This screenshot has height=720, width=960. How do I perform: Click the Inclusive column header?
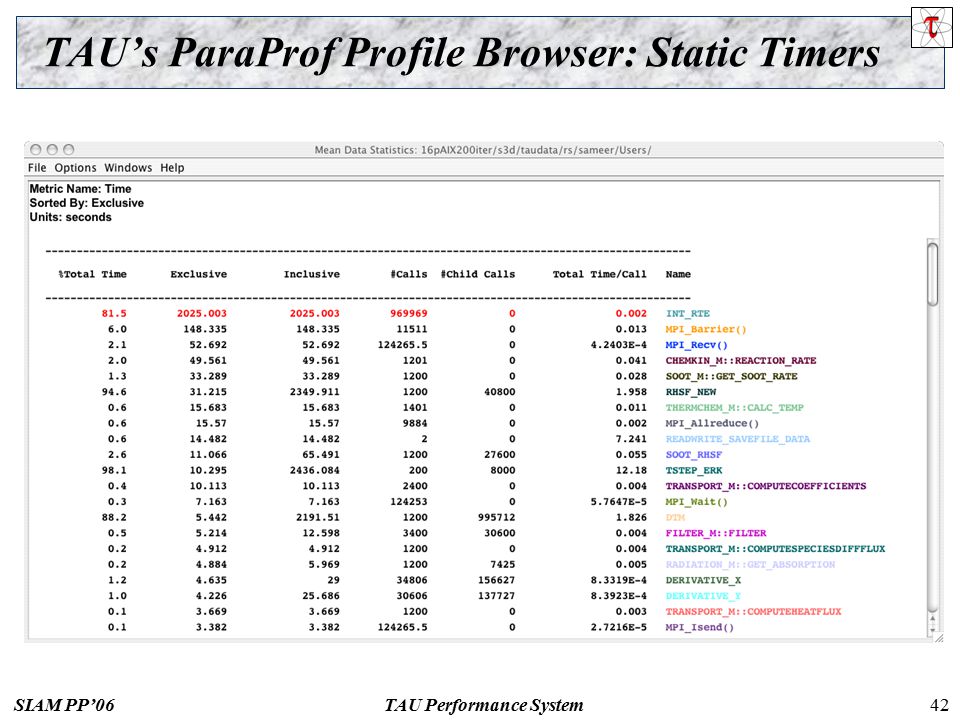pos(312,274)
